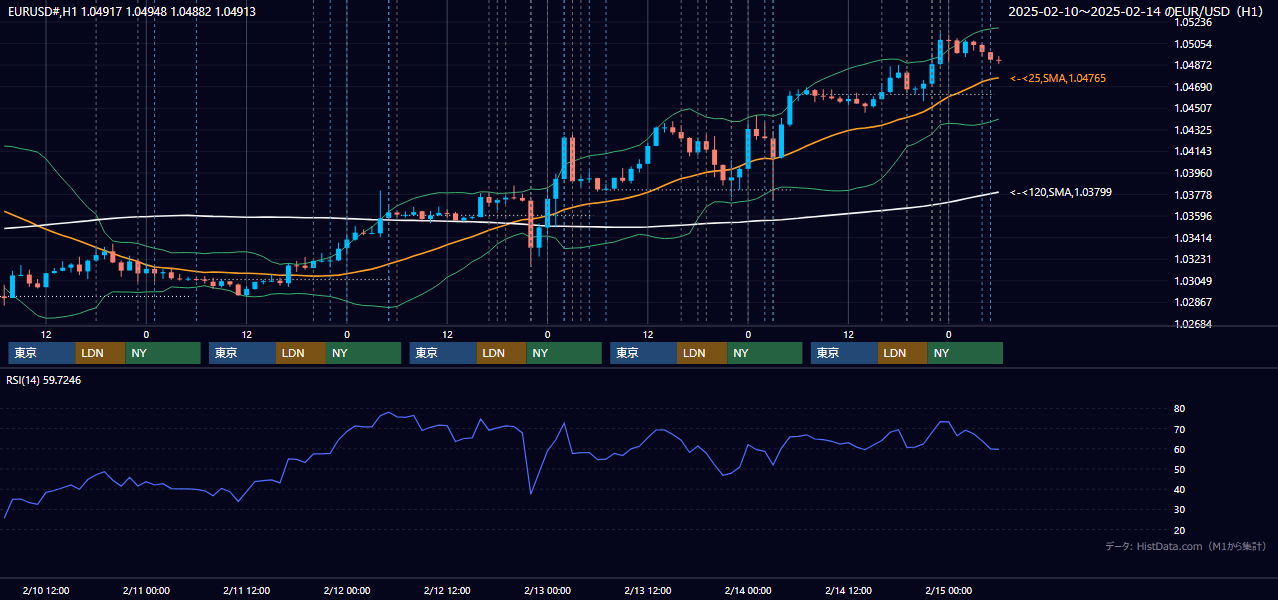The width and height of the screenshot is (1278, 600).
Task: Click the 2/13 00:00 date label
Action: pyautogui.click(x=547, y=591)
